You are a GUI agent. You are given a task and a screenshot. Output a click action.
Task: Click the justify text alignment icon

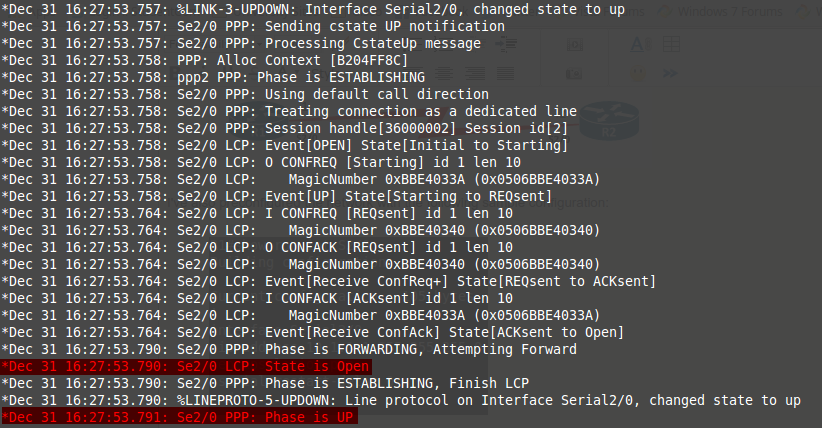[x=508, y=74]
